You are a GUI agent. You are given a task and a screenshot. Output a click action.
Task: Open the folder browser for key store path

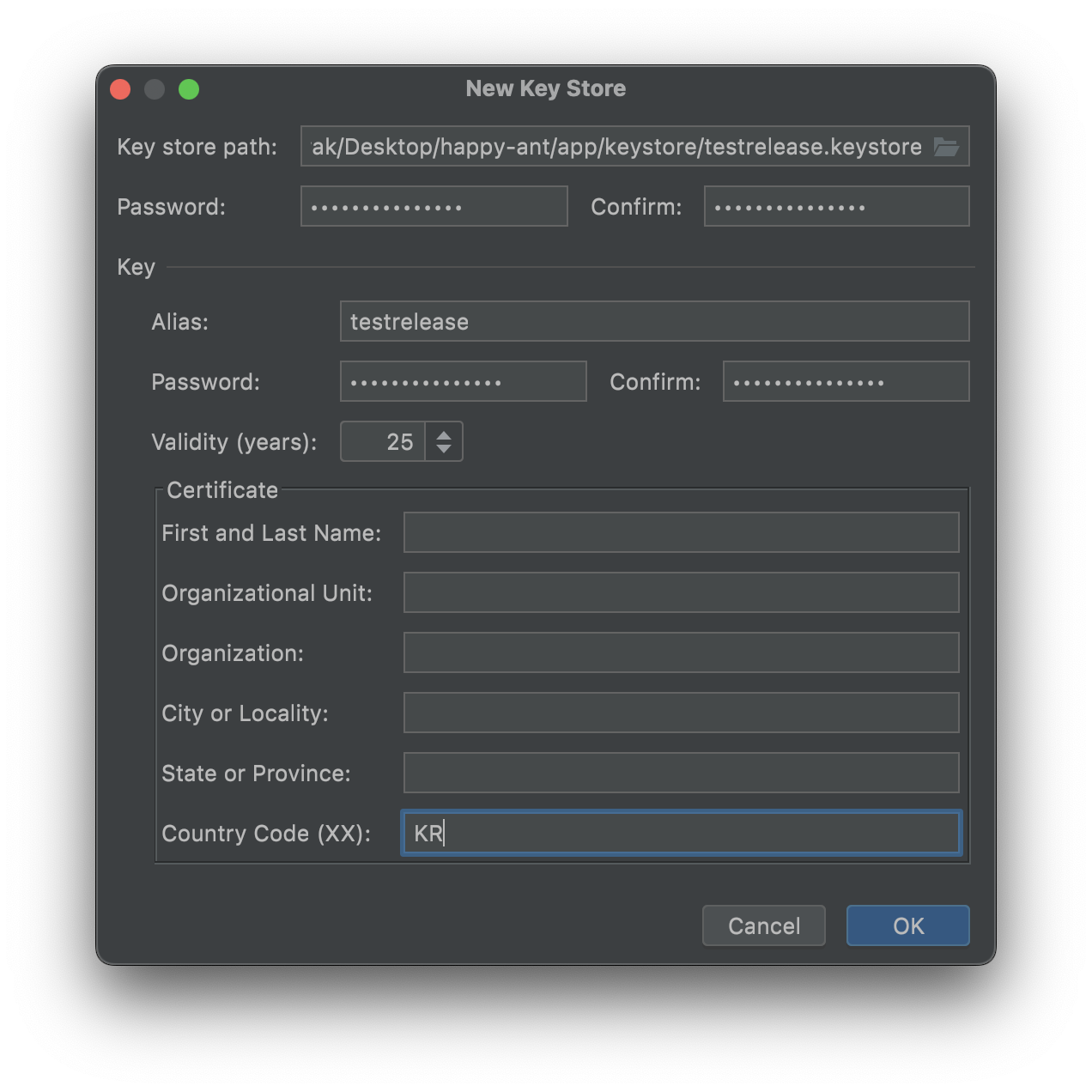tap(946, 147)
